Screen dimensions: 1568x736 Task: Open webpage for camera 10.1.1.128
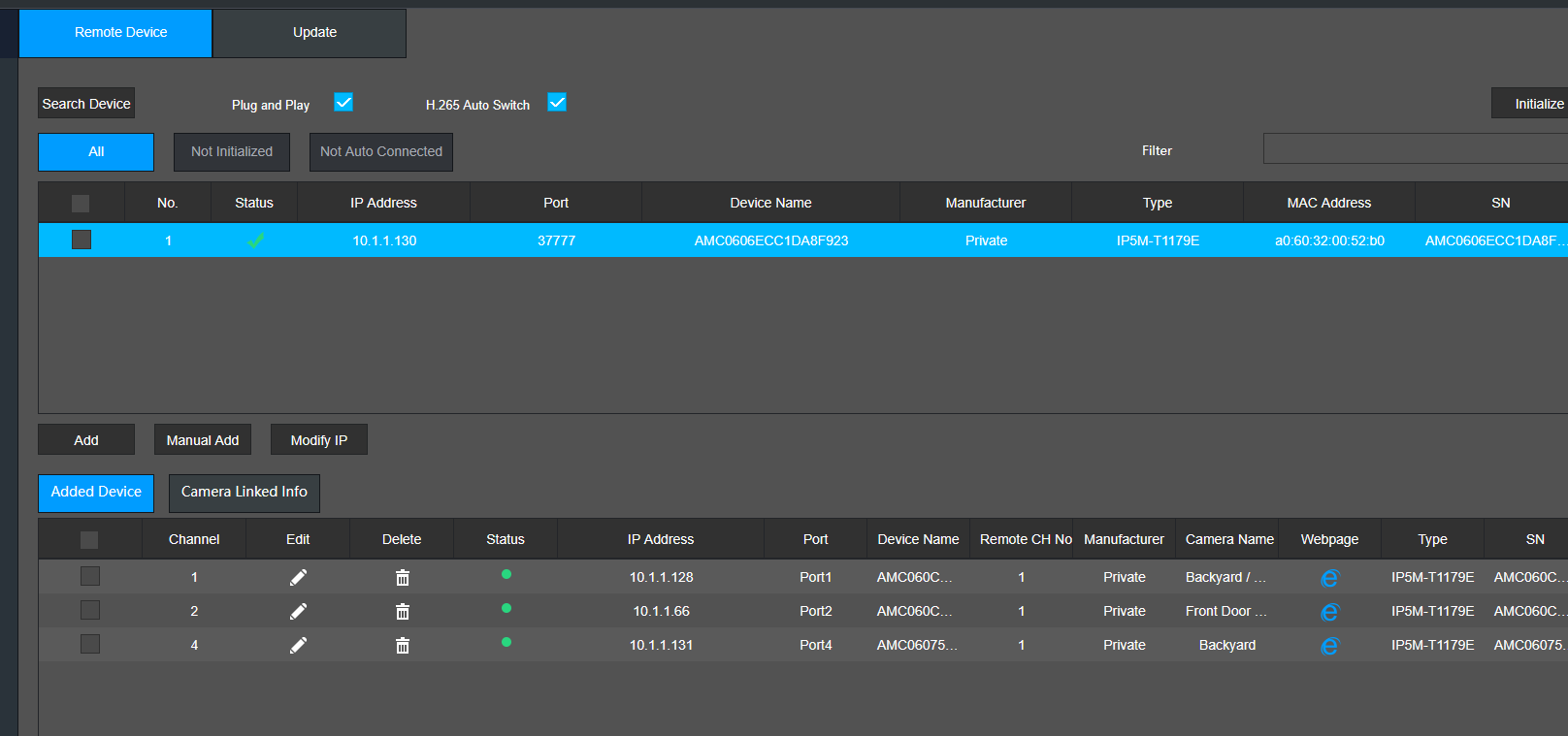pyautogui.click(x=1329, y=578)
